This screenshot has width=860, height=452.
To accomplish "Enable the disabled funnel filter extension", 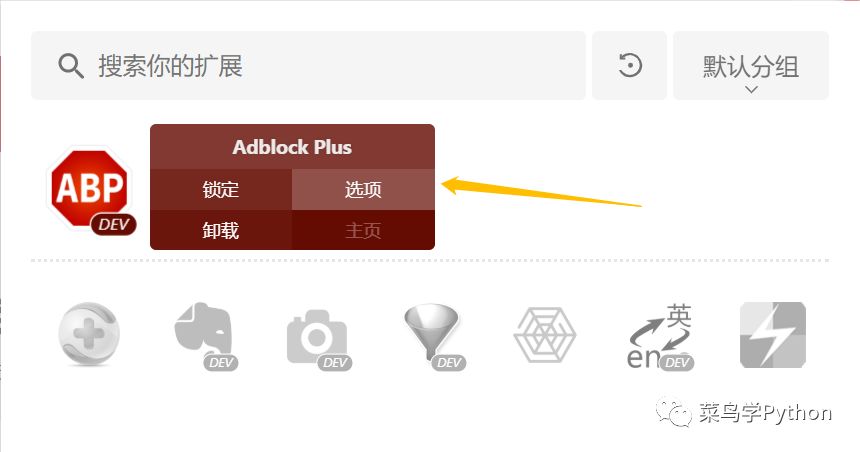I will (x=432, y=334).
